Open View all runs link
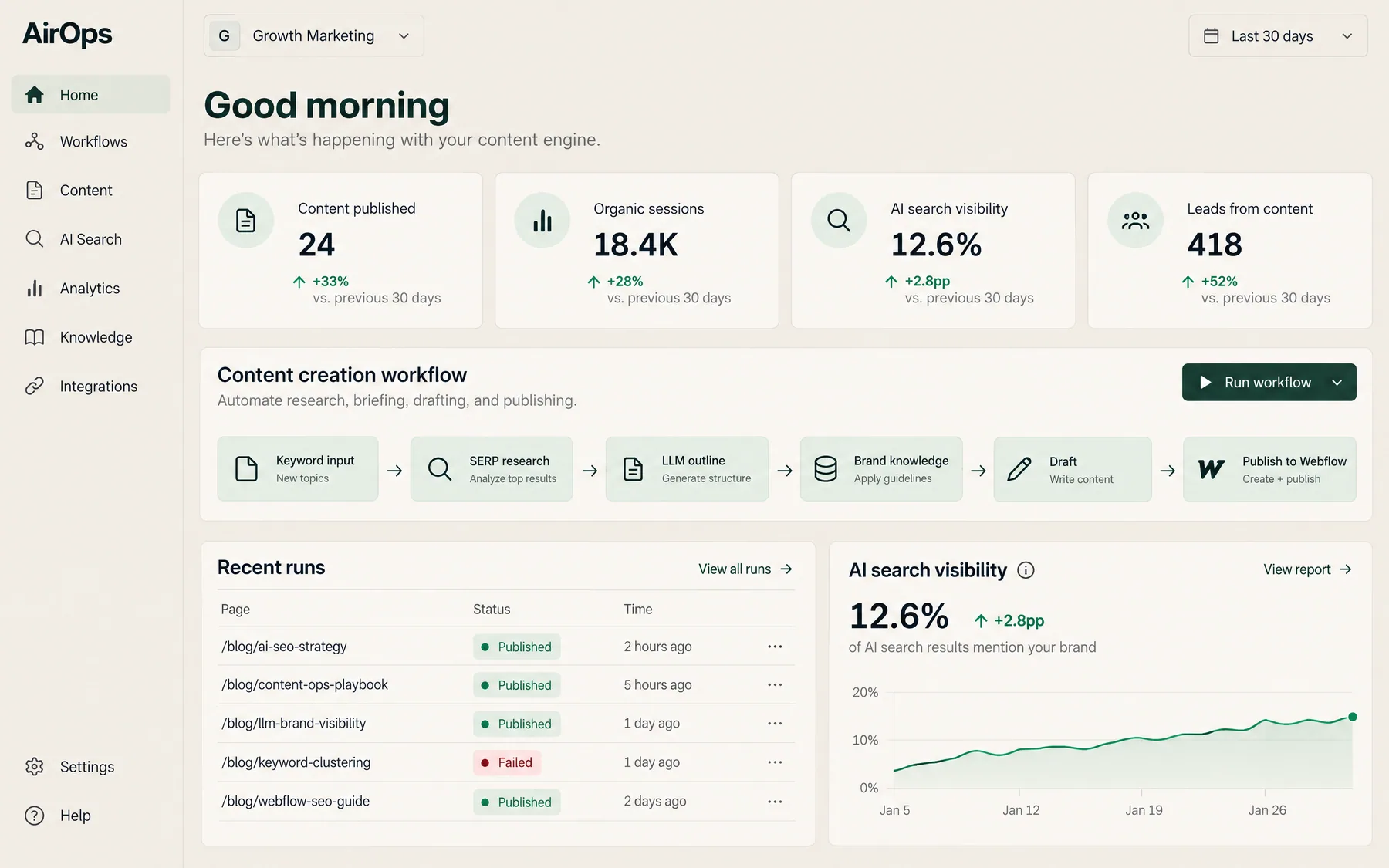Screen dimensions: 1389x868 [x=745, y=569]
